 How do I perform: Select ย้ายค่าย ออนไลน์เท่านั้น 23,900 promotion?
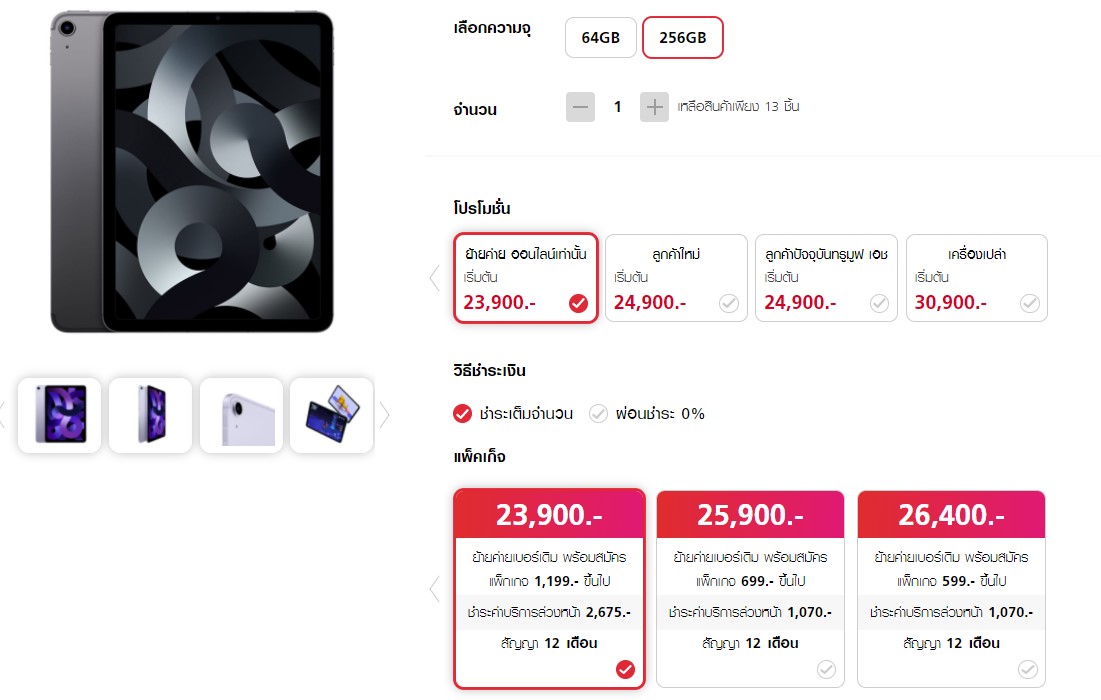point(526,278)
